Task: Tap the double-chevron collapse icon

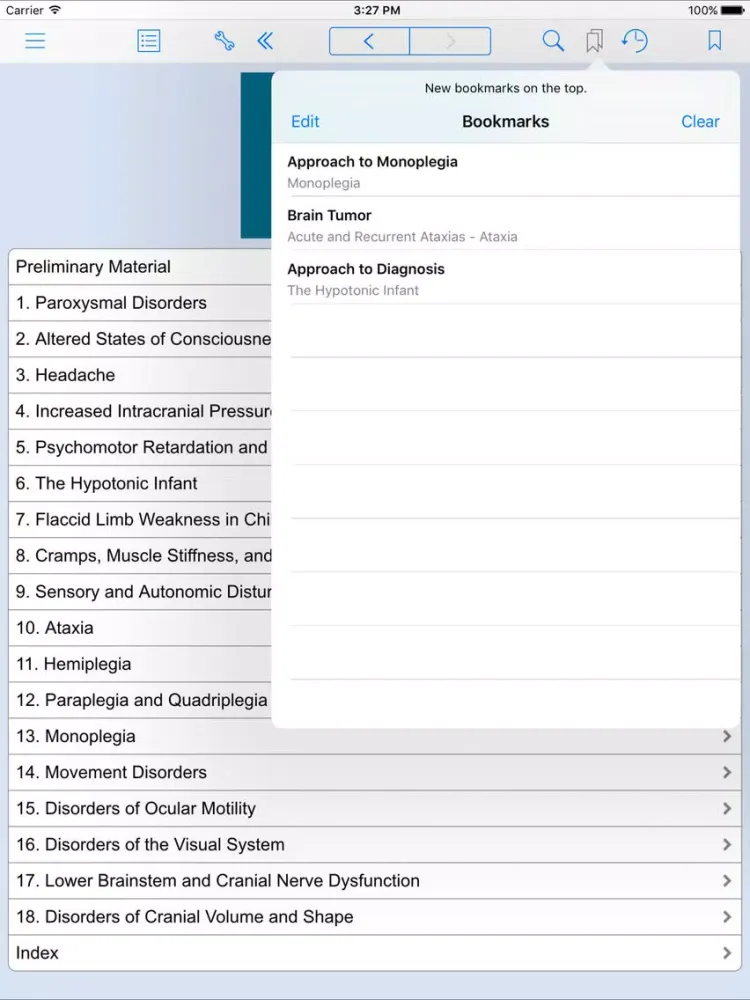Action: (265, 41)
